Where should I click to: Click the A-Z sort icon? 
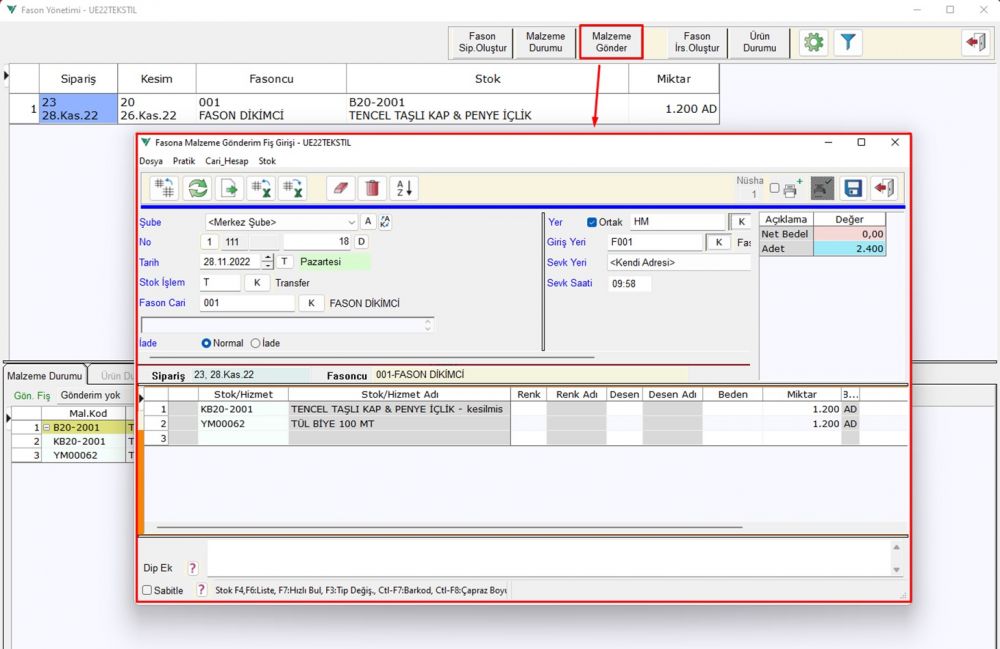pos(403,188)
